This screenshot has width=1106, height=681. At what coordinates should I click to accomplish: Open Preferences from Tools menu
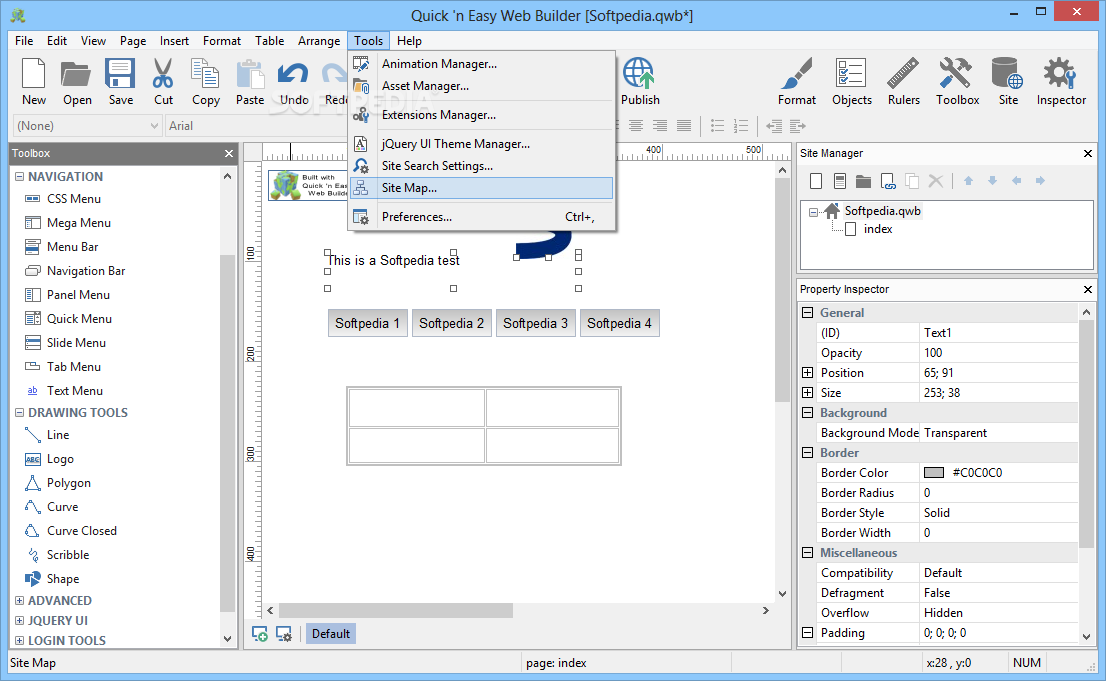click(x=482, y=217)
